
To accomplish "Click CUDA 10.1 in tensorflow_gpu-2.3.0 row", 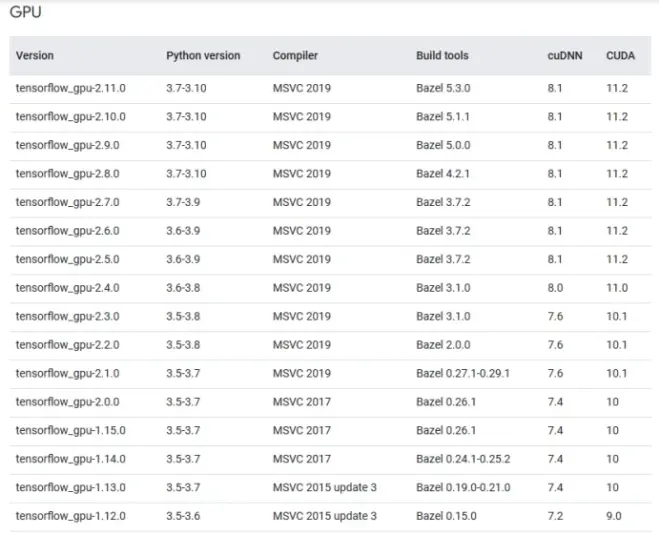I will pos(616,316).
